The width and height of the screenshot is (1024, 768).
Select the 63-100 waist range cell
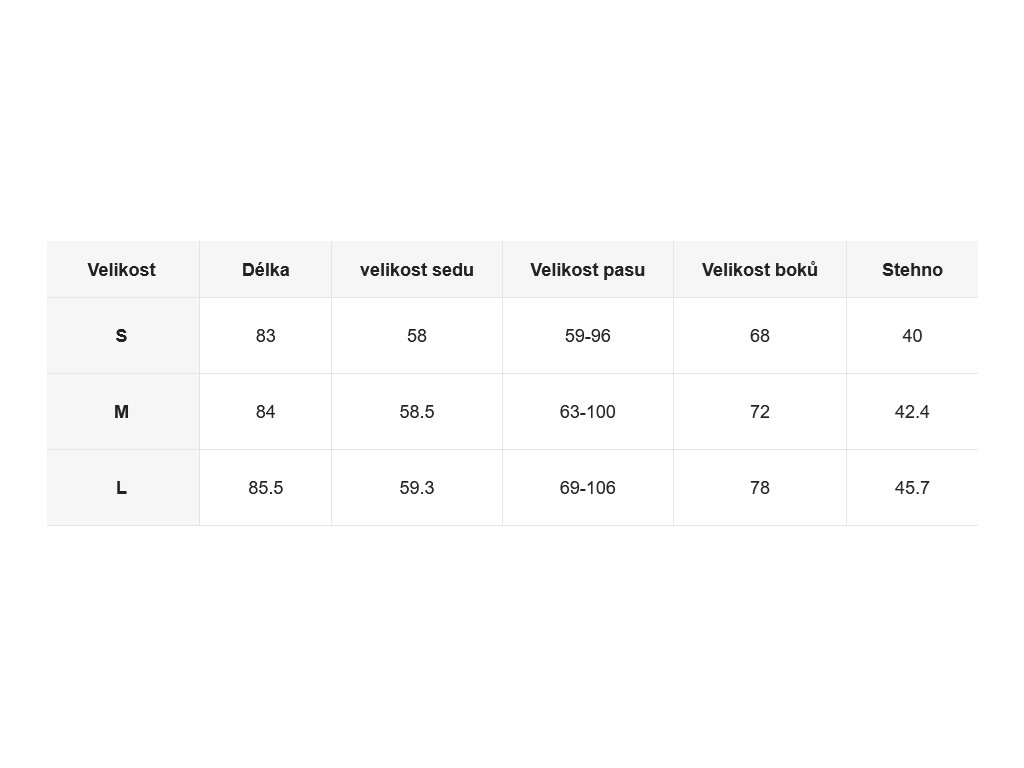(x=588, y=412)
